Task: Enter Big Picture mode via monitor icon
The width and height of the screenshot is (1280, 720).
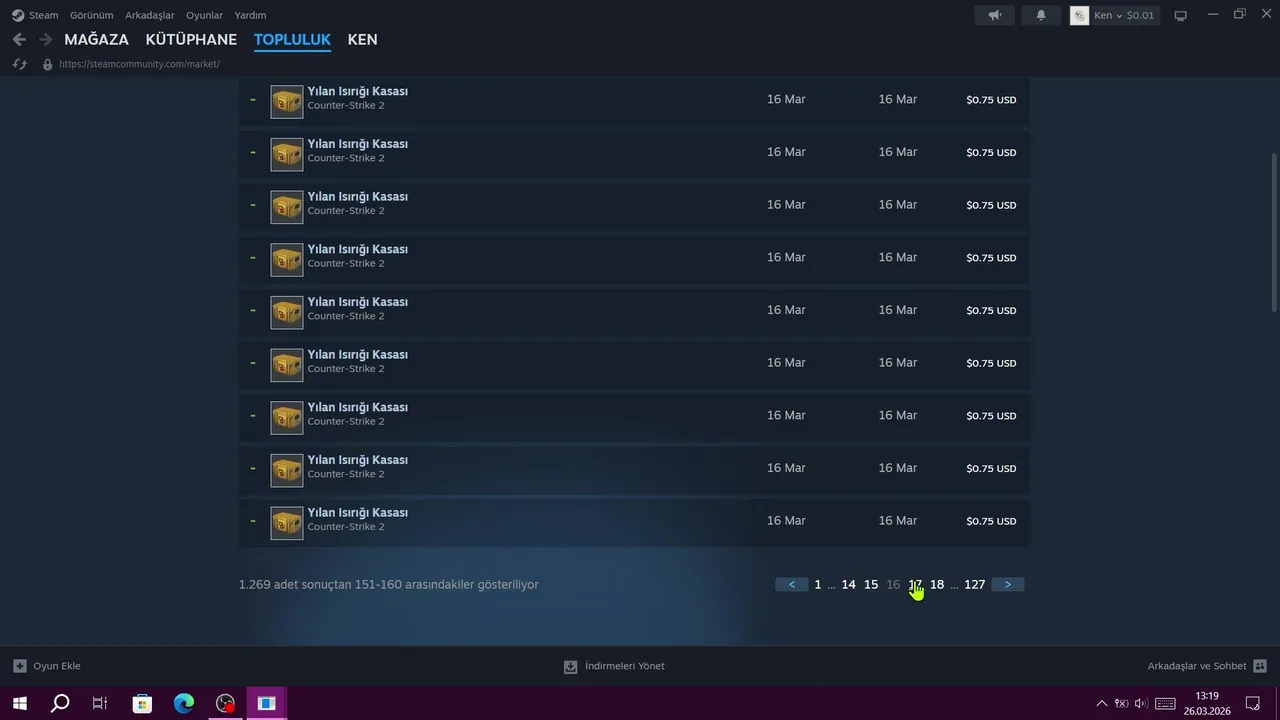Action: (x=1180, y=15)
